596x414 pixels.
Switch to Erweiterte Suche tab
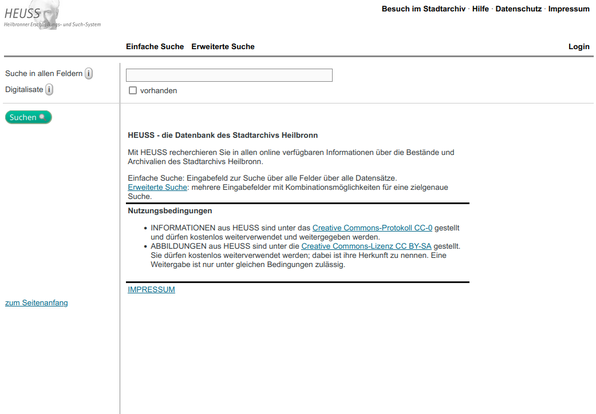point(223,46)
